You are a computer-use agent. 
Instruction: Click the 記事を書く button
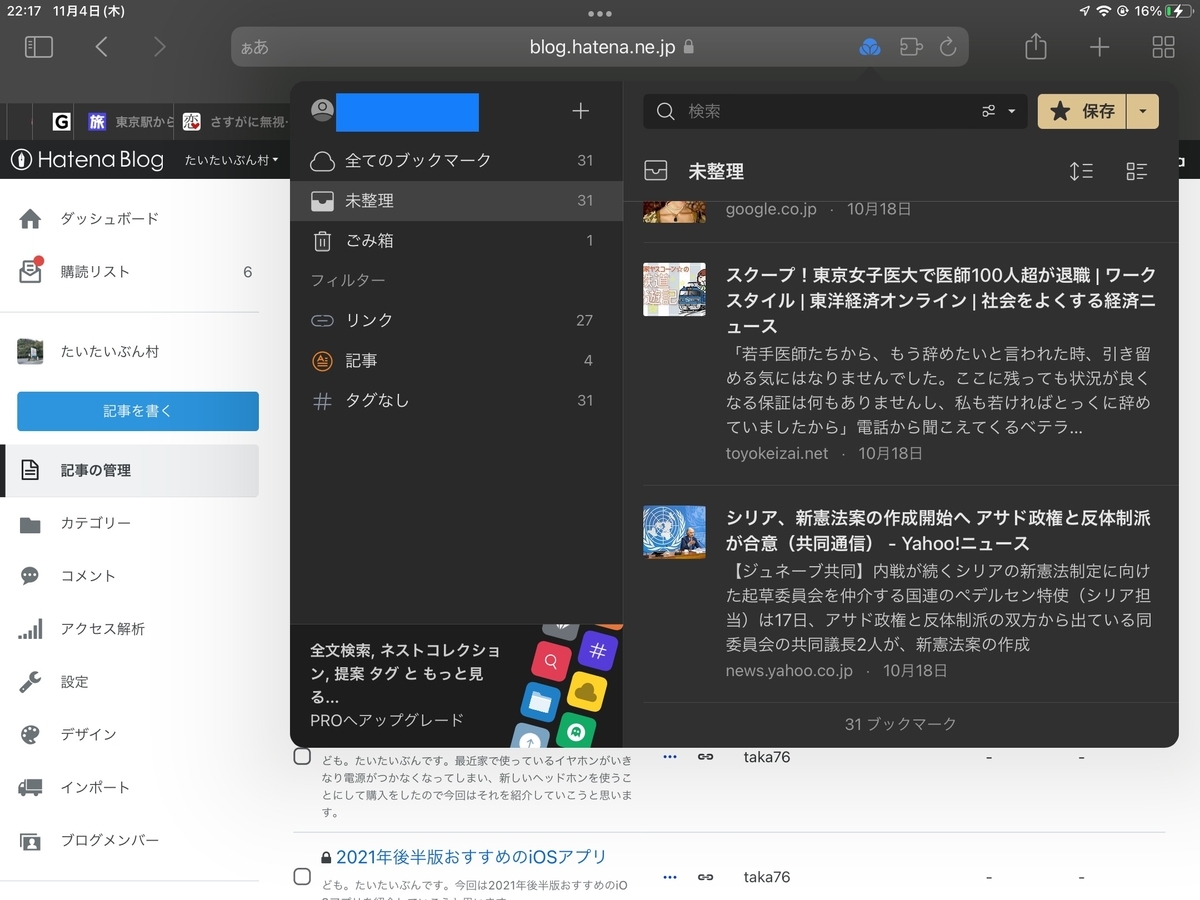click(x=138, y=411)
